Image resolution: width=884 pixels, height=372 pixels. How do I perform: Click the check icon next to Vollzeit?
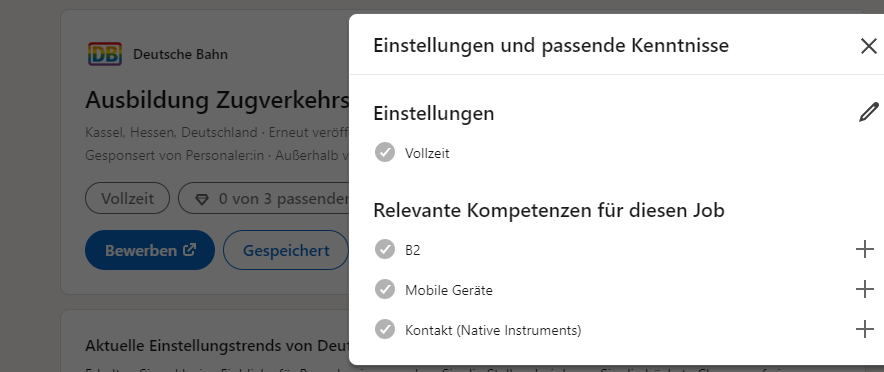tap(385, 152)
